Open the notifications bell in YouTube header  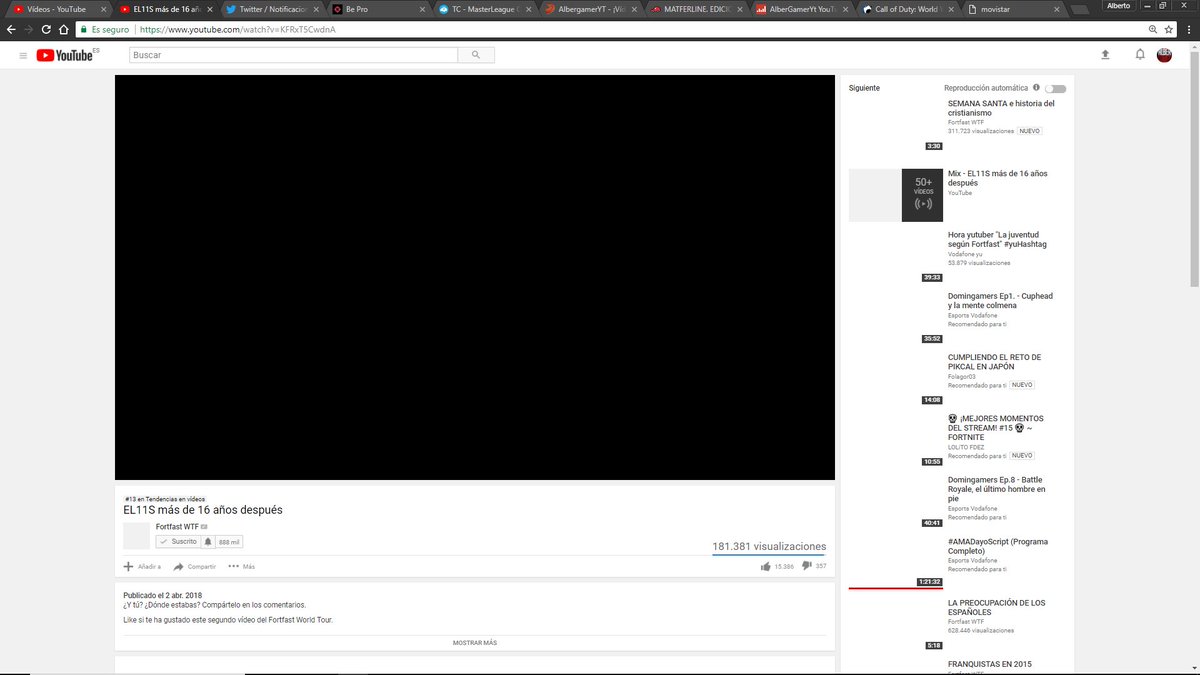pos(1139,55)
